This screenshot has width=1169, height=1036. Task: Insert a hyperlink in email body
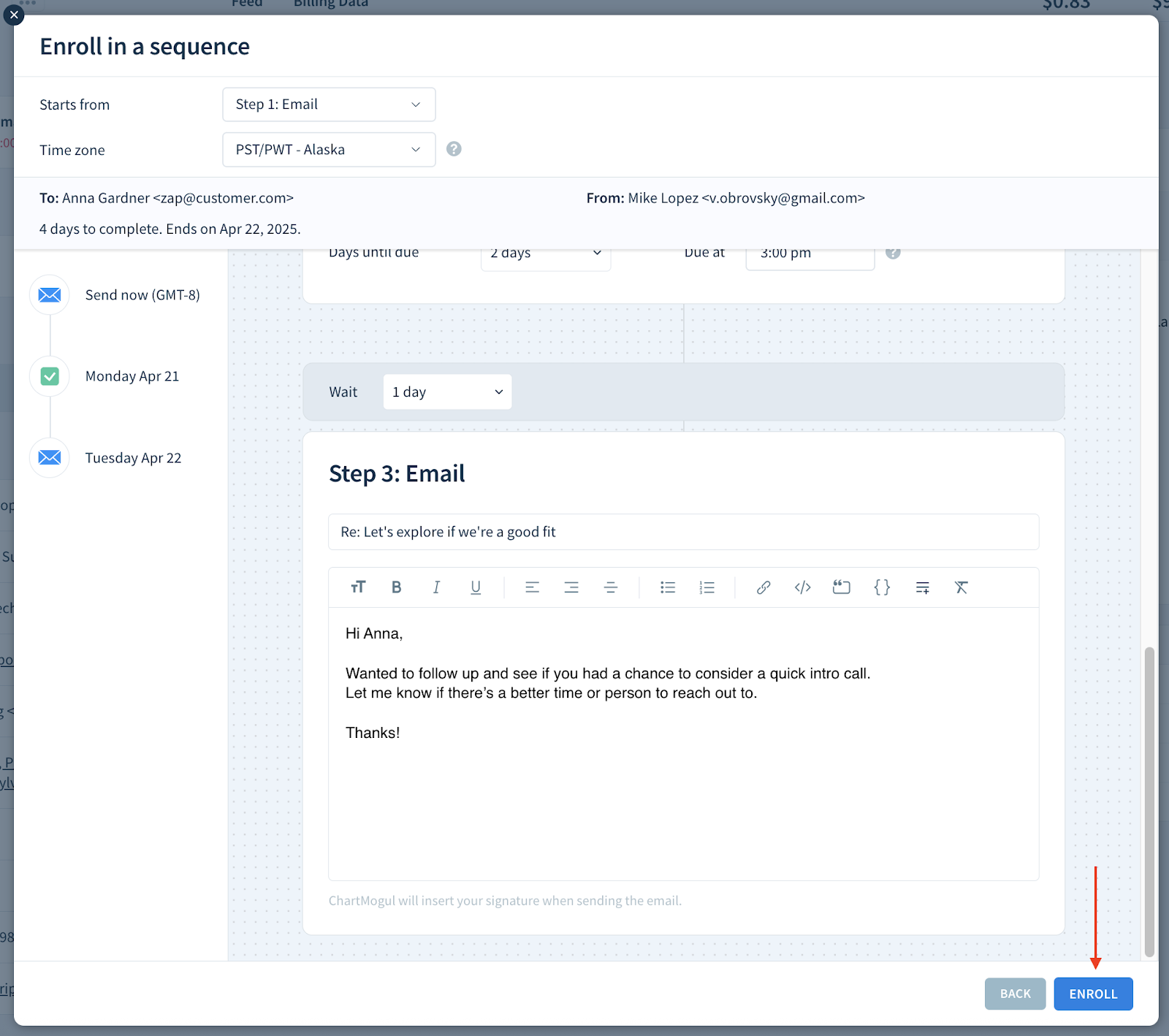pos(764,587)
